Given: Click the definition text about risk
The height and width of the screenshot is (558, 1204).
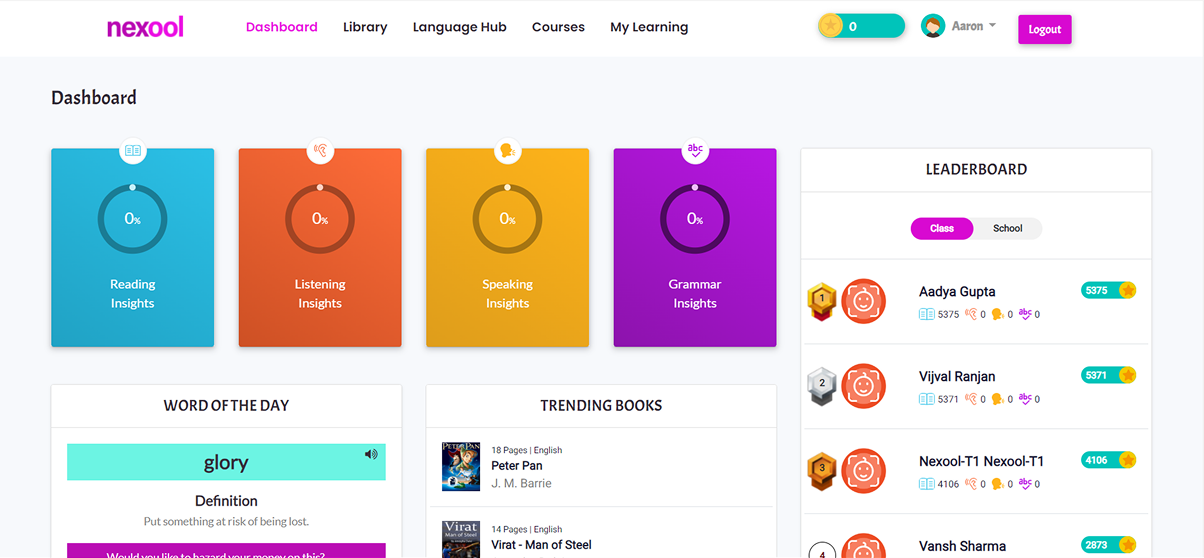Looking at the screenshot, I should [x=226, y=522].
